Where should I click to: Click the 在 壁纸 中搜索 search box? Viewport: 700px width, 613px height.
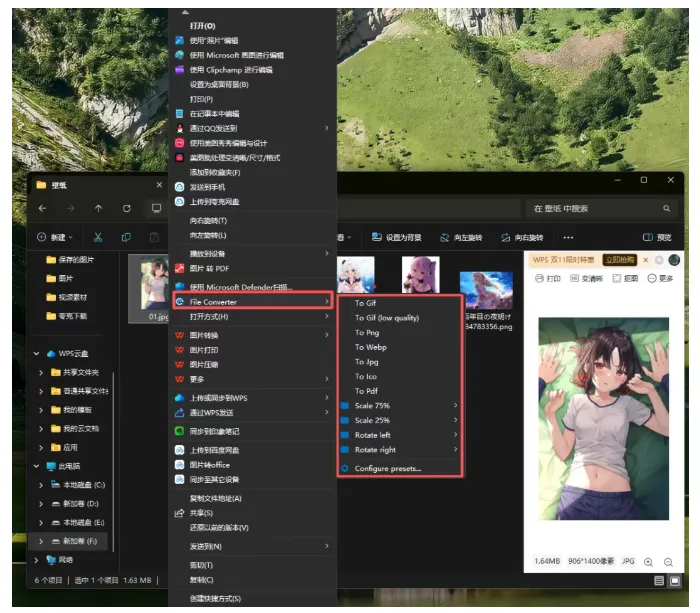(x=601, y=208)
